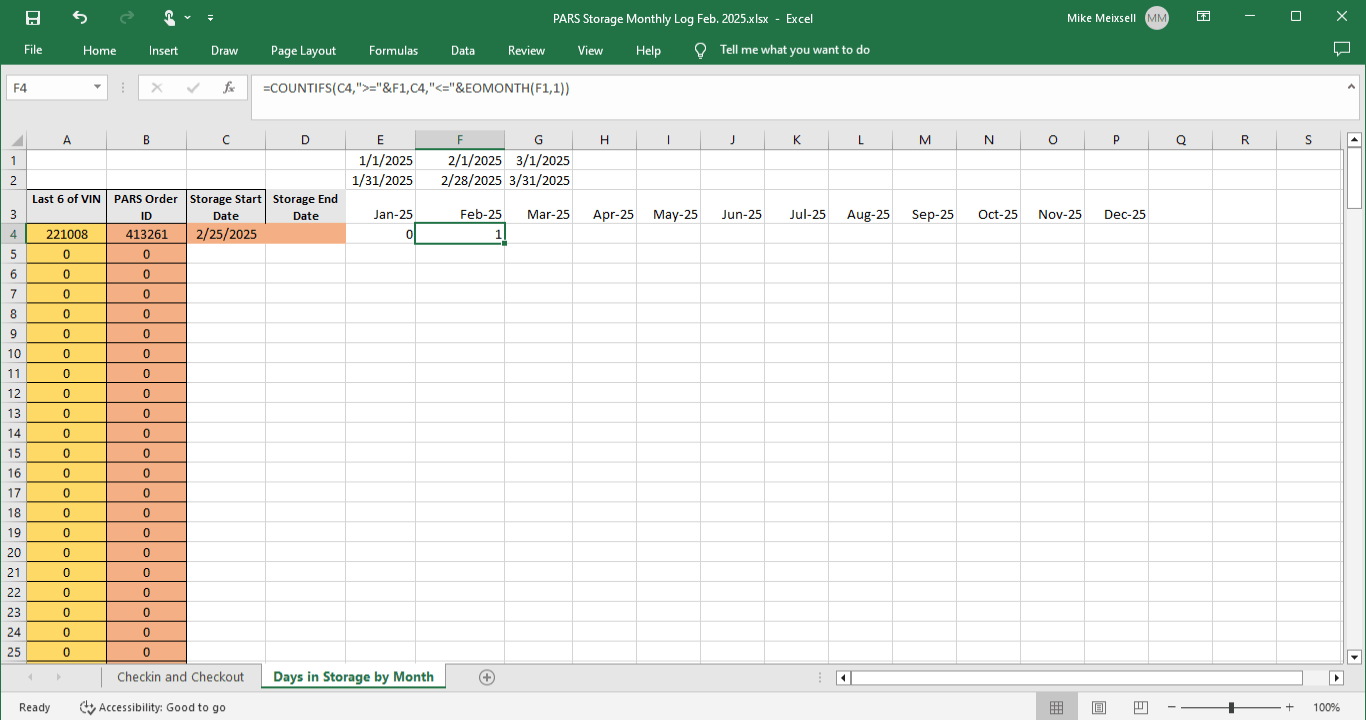1366x720 pixels.
Task: Select row 4 header
Action: (x=13, y=234)
